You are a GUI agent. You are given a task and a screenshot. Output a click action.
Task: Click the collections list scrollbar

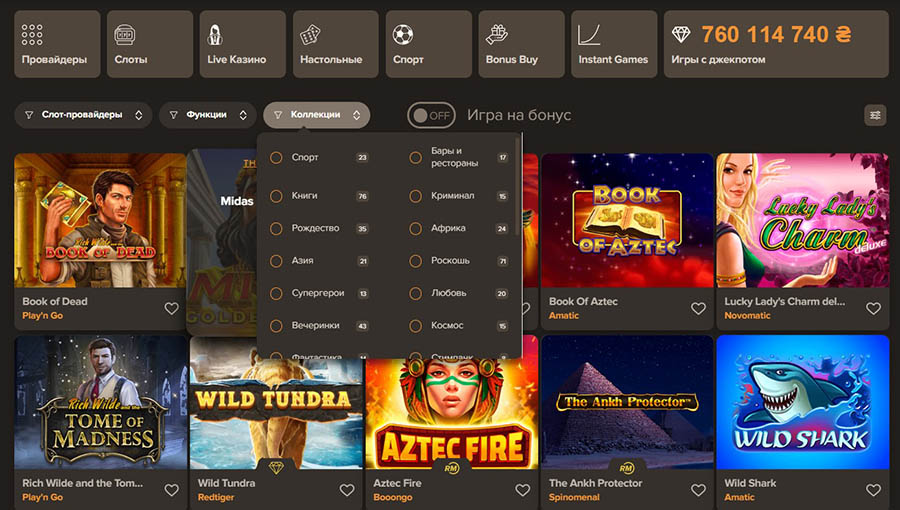(x=519, y=184)
